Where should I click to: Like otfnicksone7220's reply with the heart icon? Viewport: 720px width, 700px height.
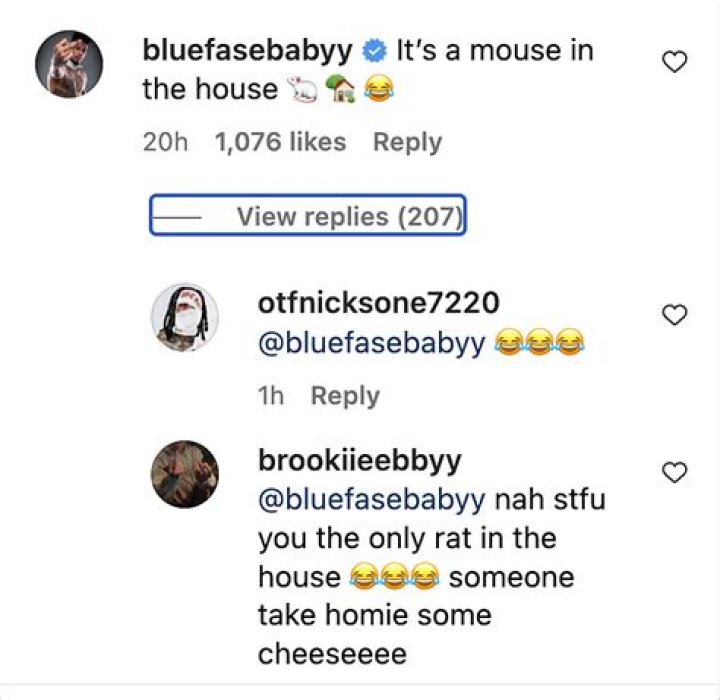click(676, 315)
